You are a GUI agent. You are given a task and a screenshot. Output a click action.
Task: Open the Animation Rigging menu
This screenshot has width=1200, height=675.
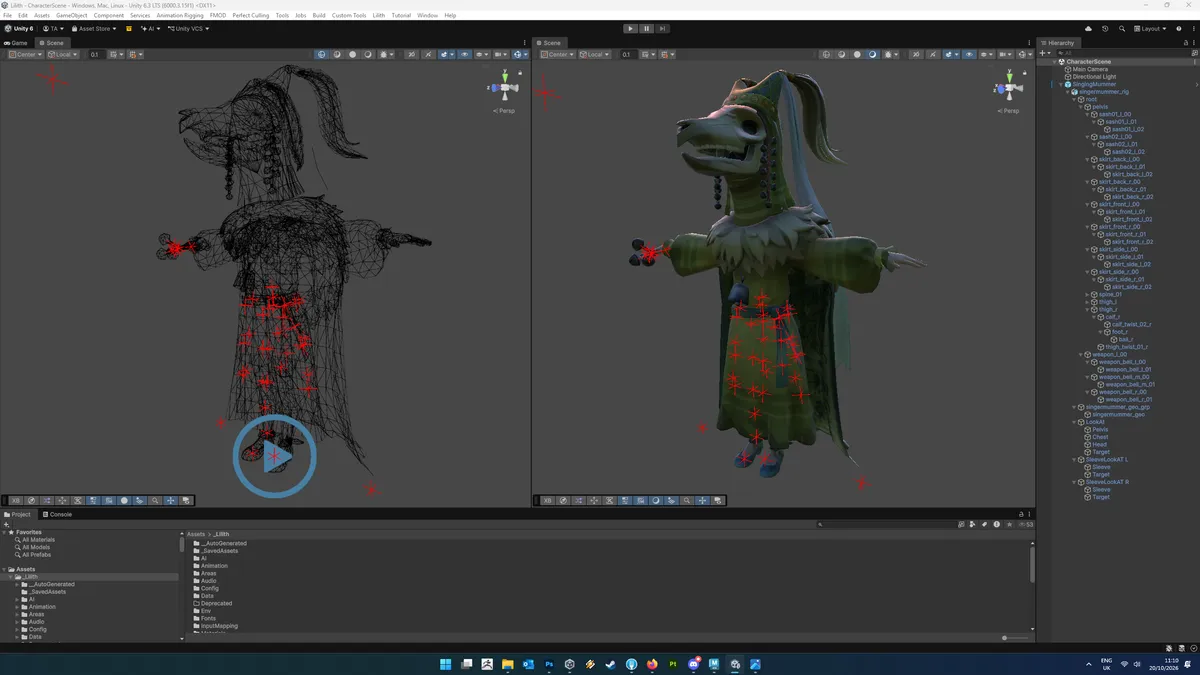tap(180, 15)
